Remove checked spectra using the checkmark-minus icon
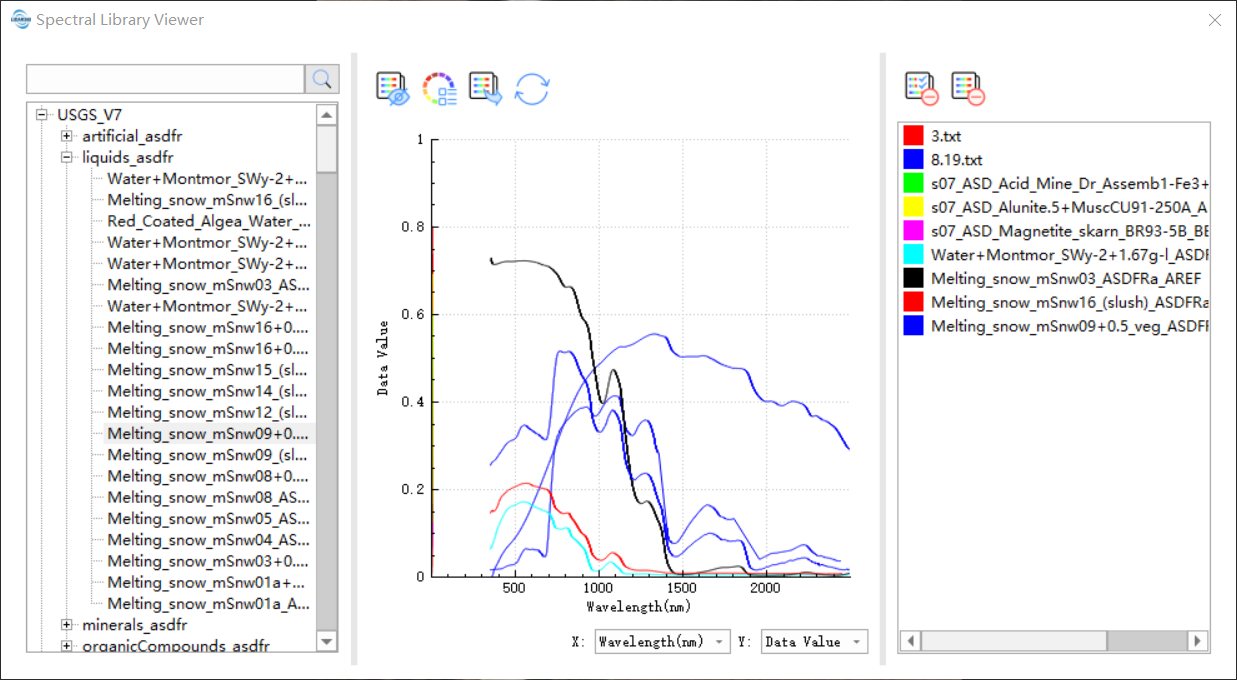1237x680 pixels. click(919, 87)
